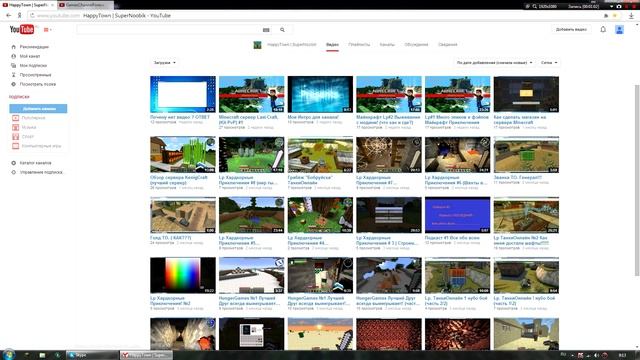This screenshot has width=640, height=360.
Task: Click the Yandex 'Я' browser button
Action: pyautogui.click(x=19, y=16)
